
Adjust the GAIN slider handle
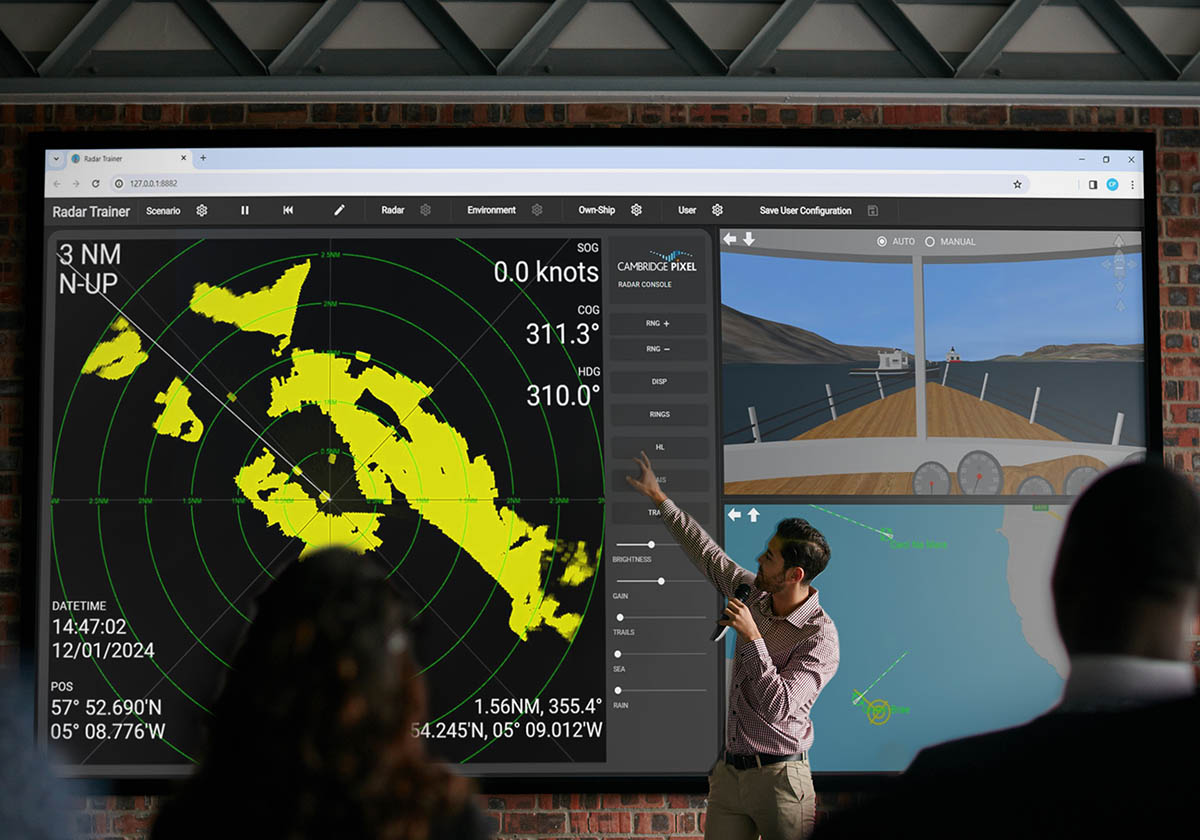tap(661, 581)
